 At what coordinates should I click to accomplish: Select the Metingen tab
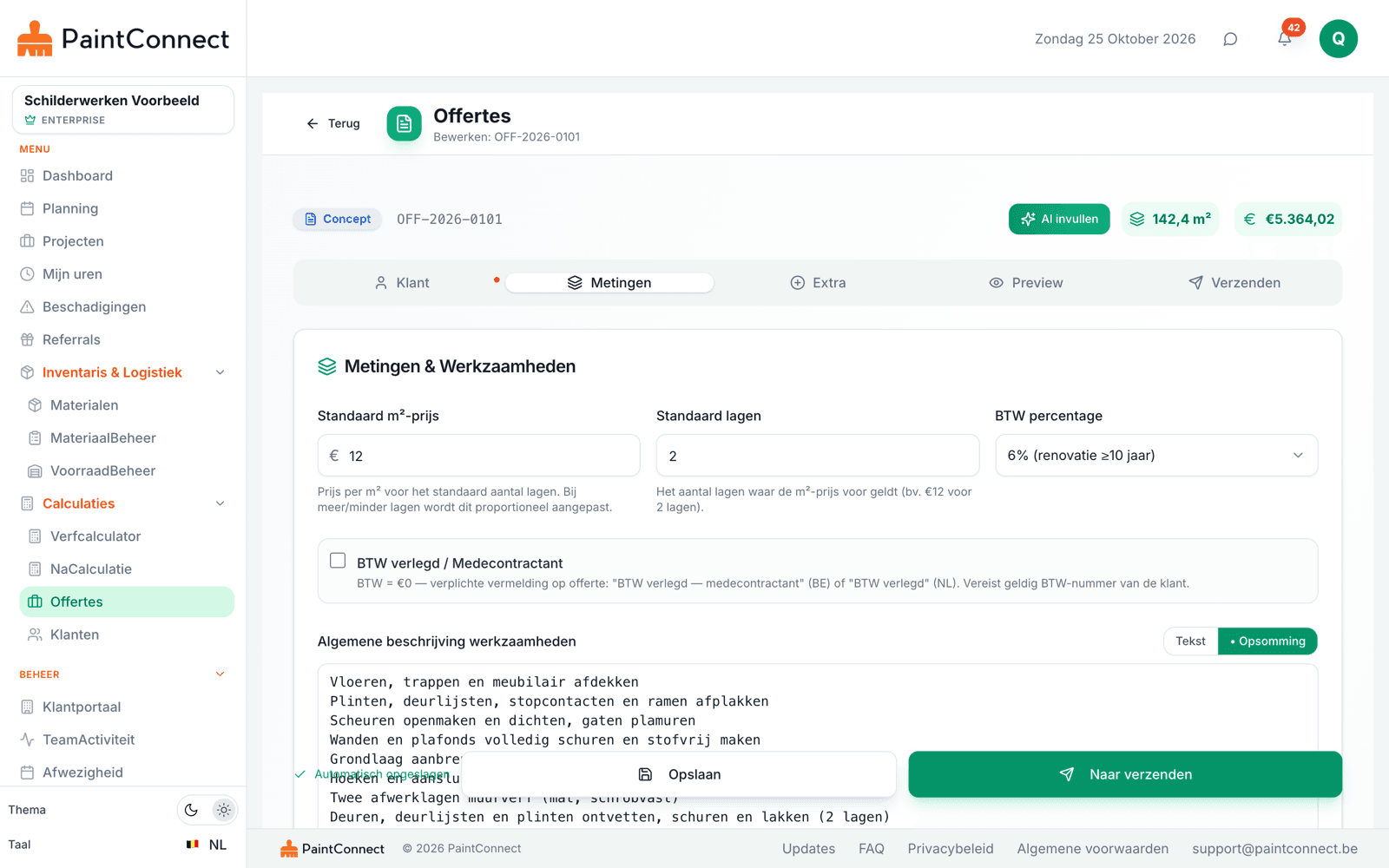click(609, 283)
